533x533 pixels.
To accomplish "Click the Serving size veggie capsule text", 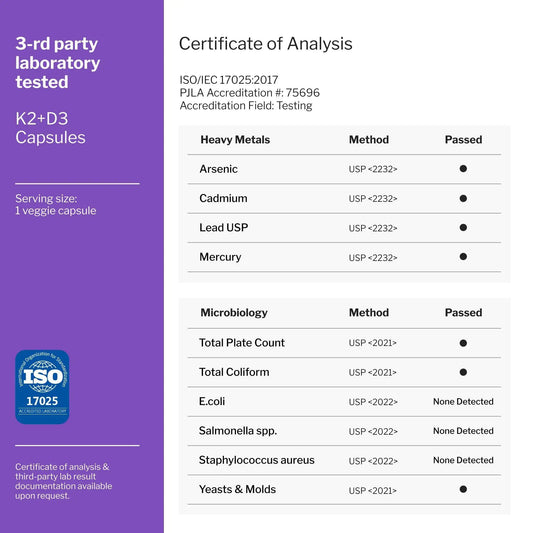I will [x=55, y=205].
